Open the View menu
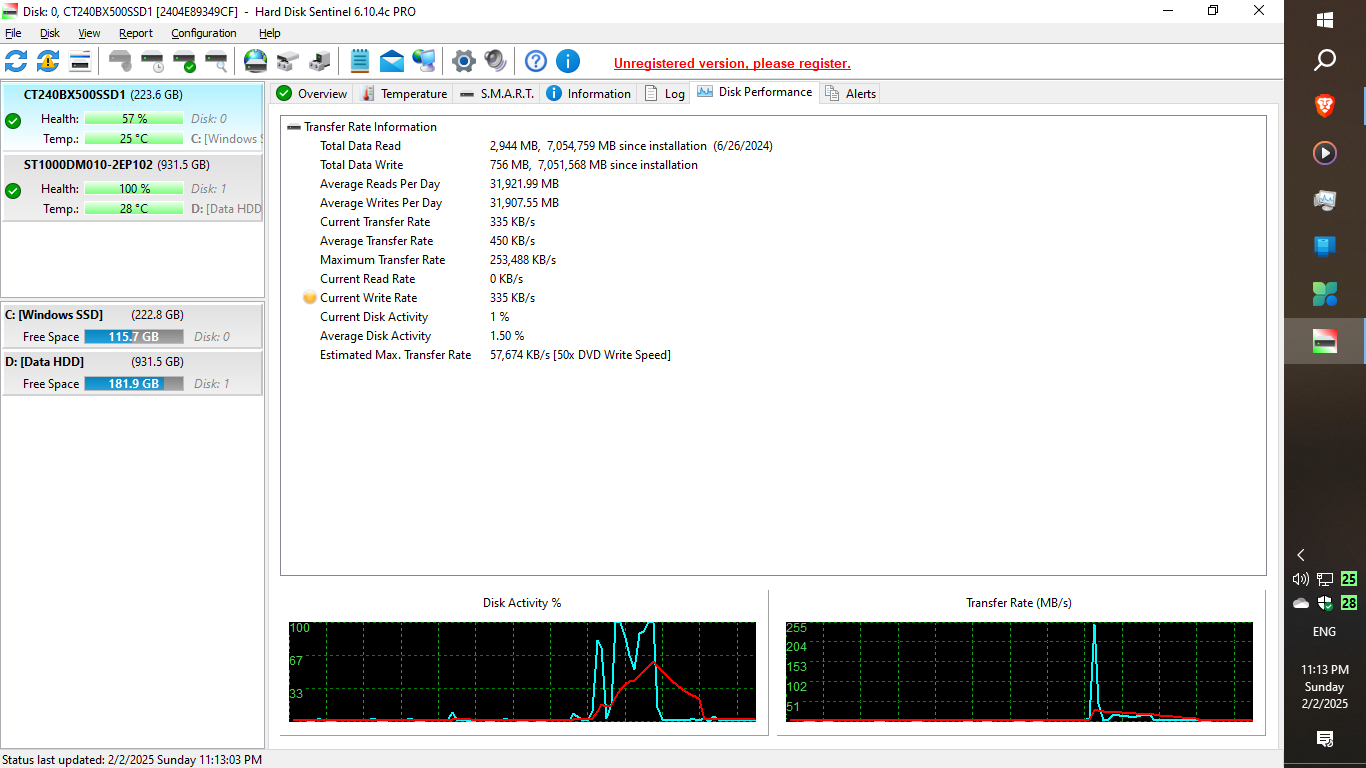Screen dimensions: 1366x768 pyautogui.click(x=89, y=33)
